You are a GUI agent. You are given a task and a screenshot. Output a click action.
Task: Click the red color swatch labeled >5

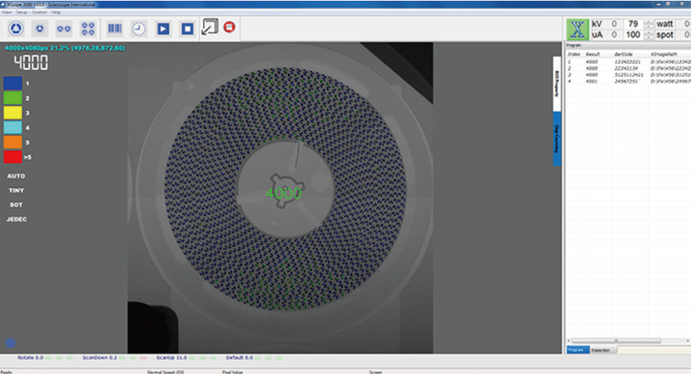[x=13, y=157]
